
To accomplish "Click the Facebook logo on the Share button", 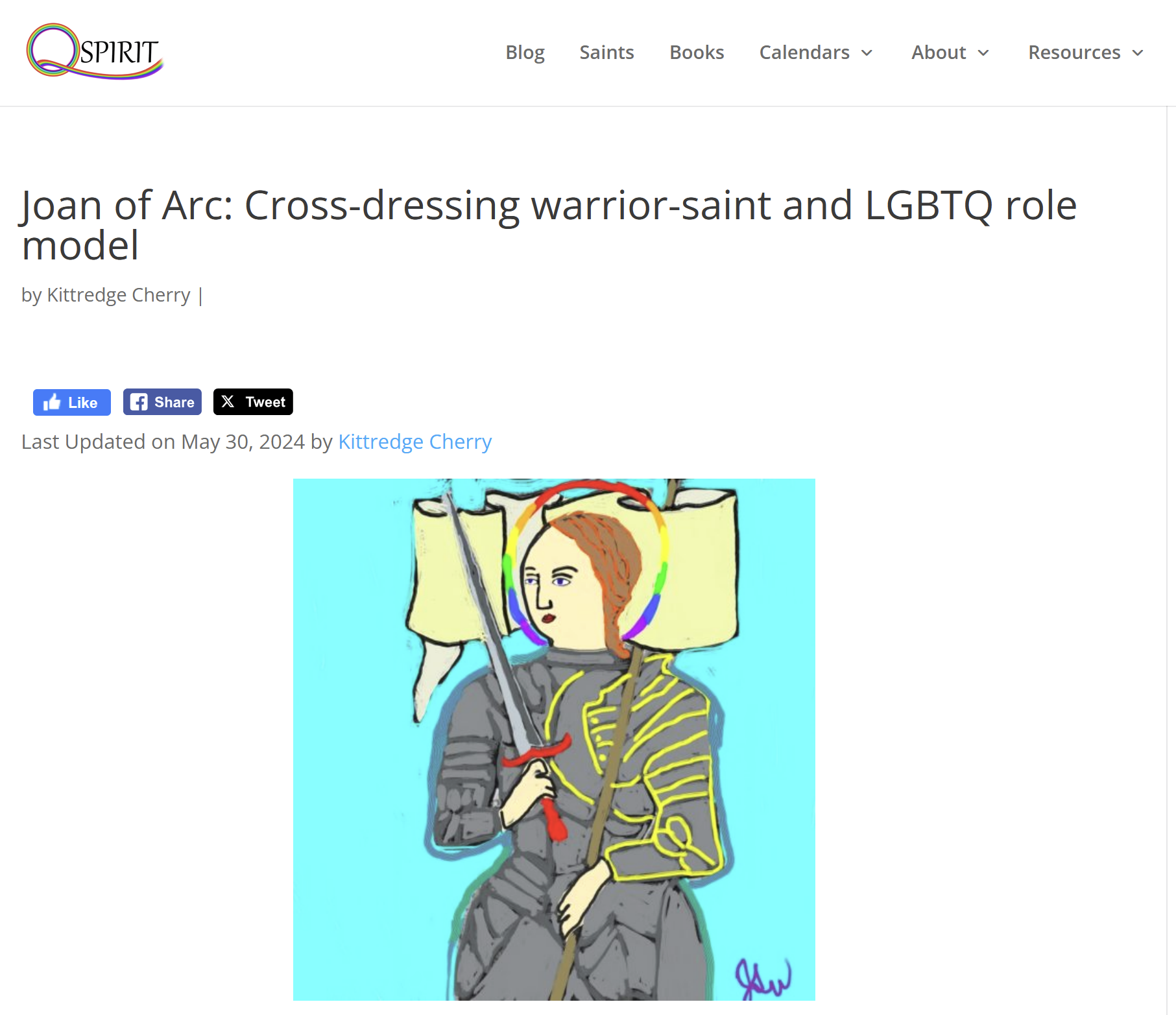I will tap(138, 402).
